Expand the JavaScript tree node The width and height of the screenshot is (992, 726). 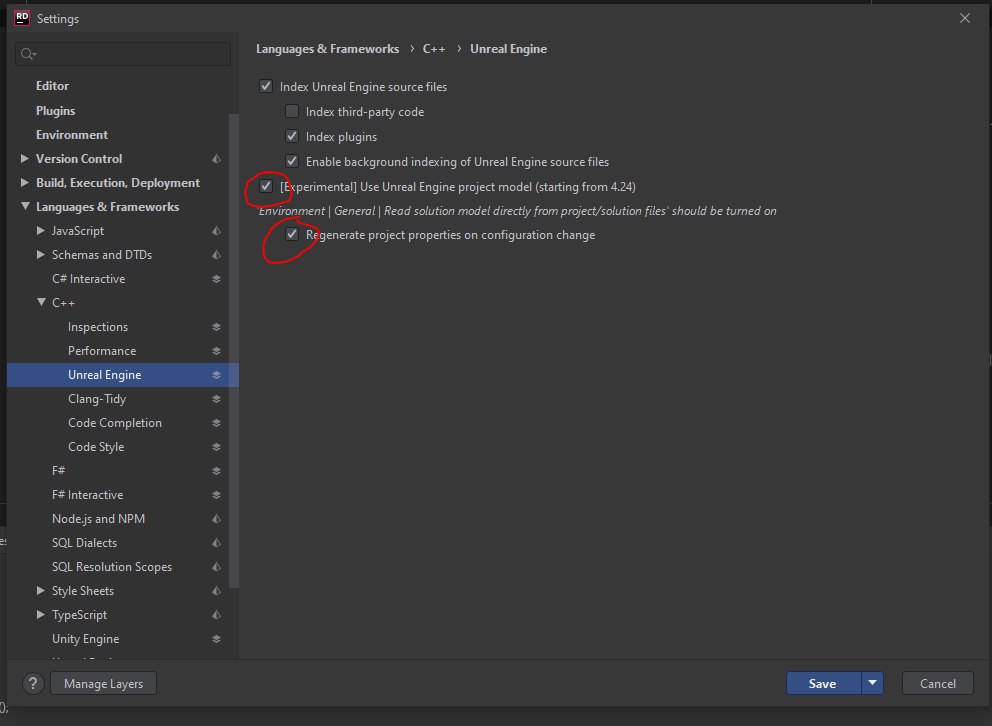40,230
